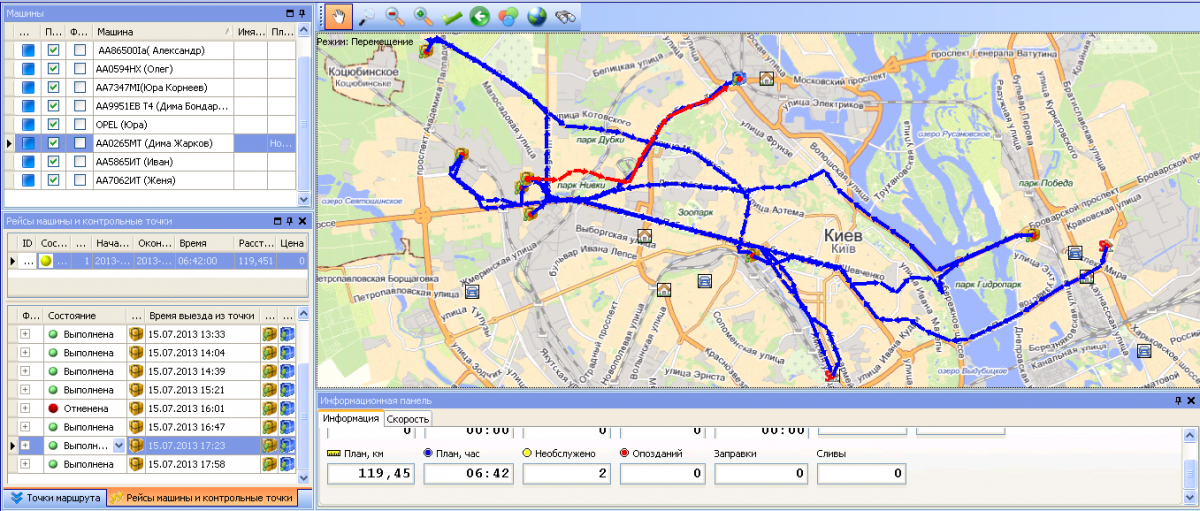Screen dimensions: 1200x511
Task: Click the magnifier zoom tool
Action: pos(367,16)
